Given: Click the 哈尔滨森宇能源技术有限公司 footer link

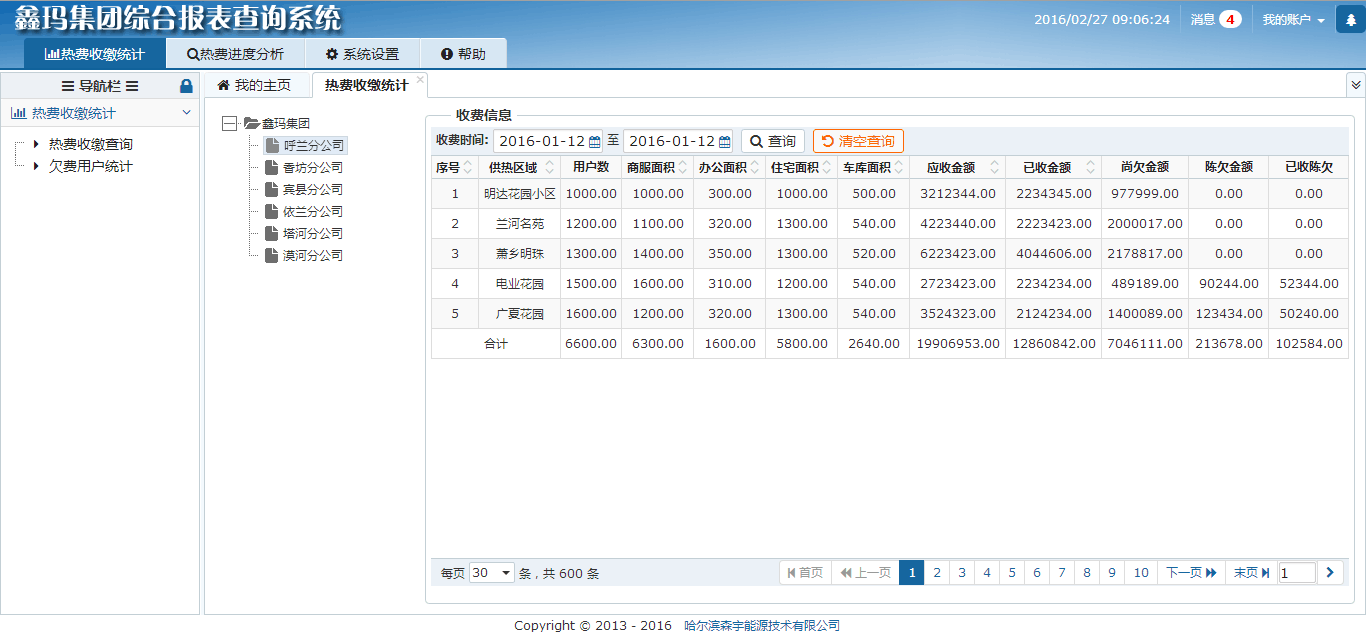Looking at the screenshot, I should click(x=762, y=626).
